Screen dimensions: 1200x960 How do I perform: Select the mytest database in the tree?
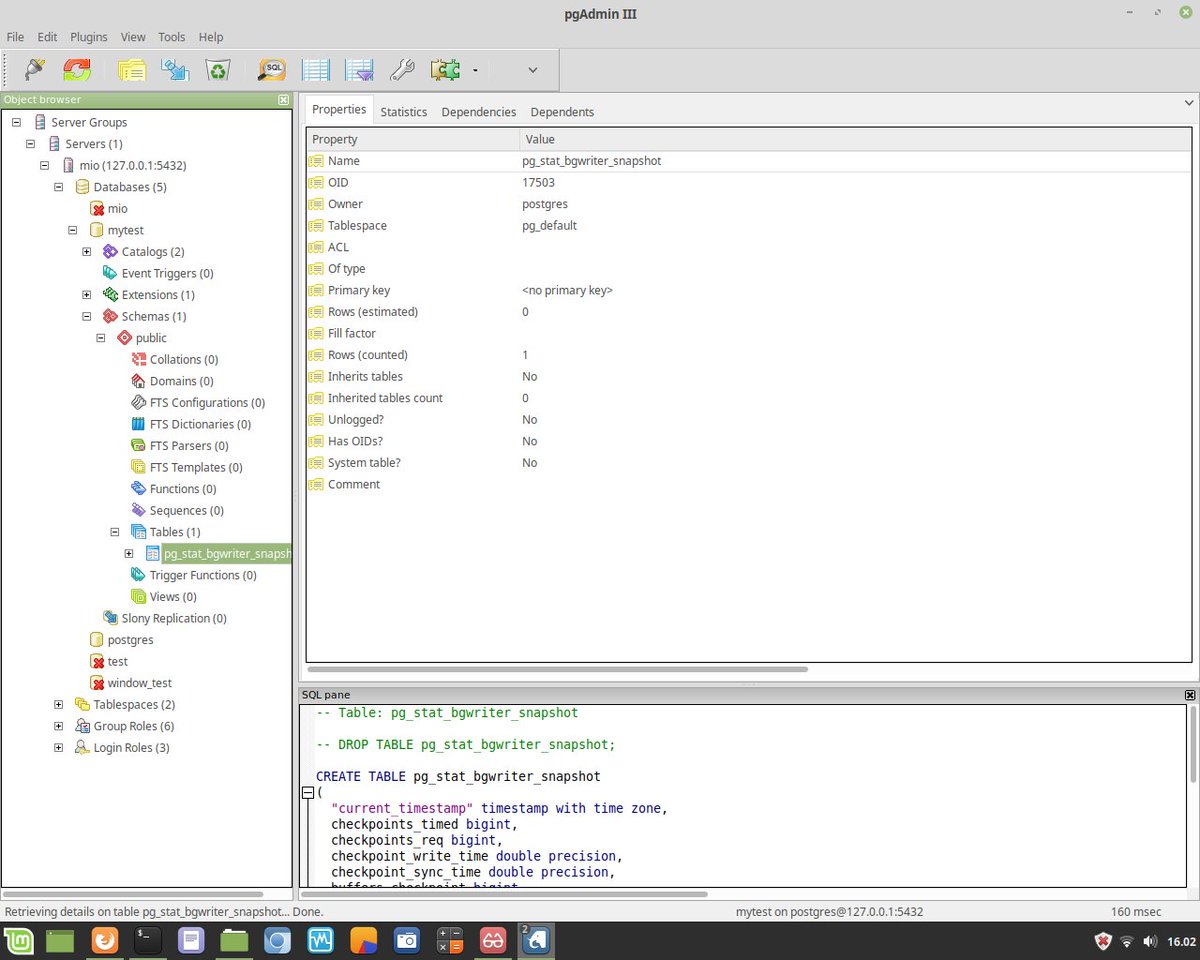coord(125,229)
